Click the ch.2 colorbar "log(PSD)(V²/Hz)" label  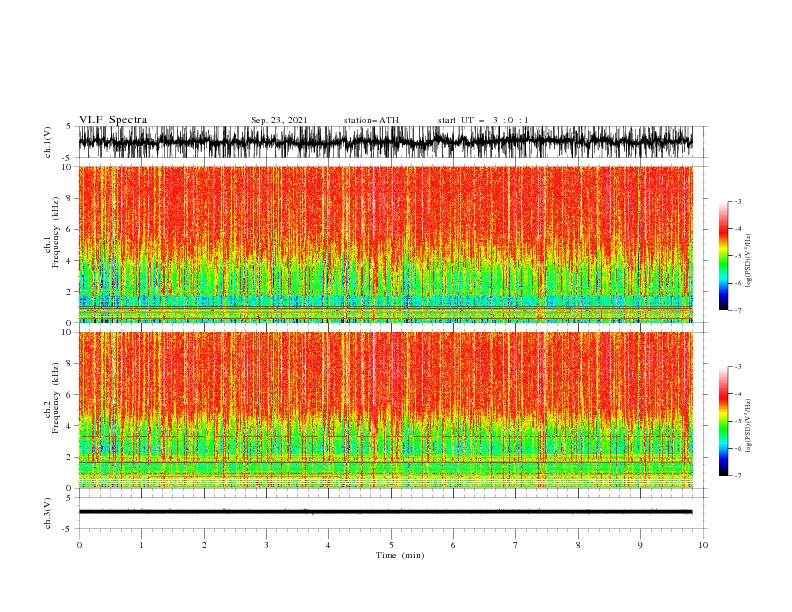point(748,426)
